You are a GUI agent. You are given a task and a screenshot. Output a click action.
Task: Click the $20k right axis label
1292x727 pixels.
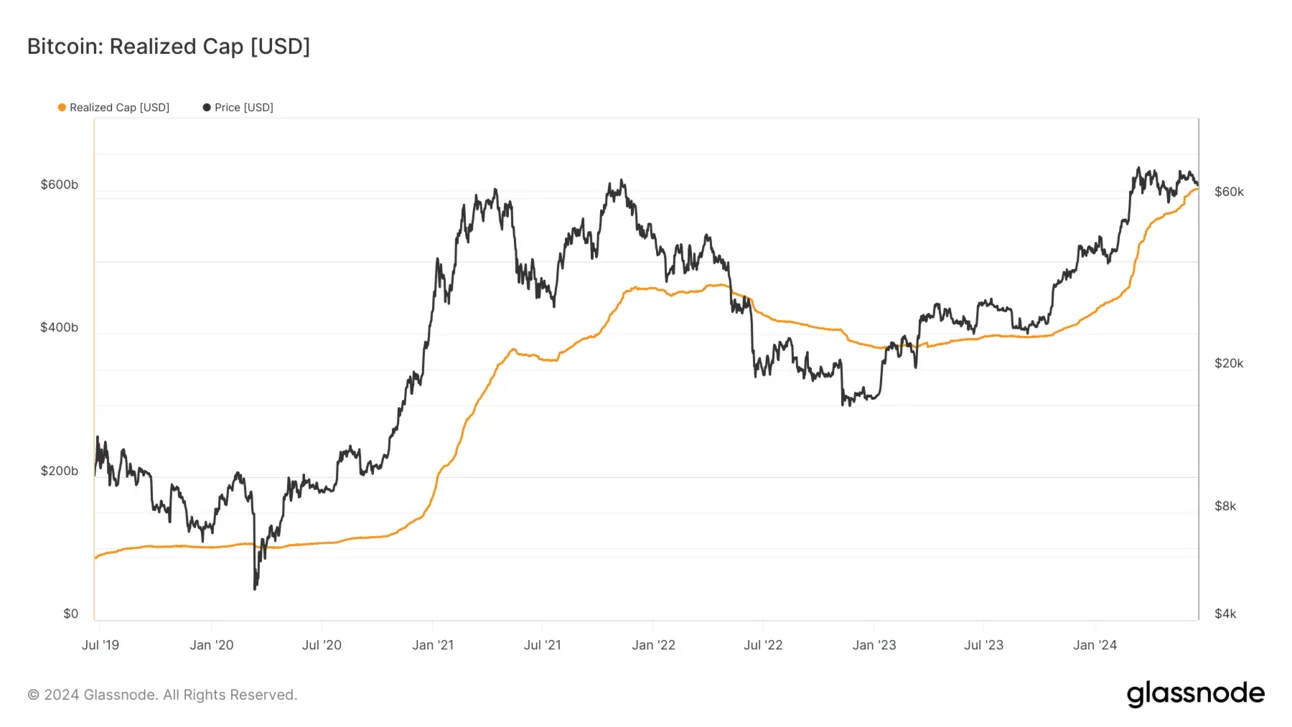1228,364
